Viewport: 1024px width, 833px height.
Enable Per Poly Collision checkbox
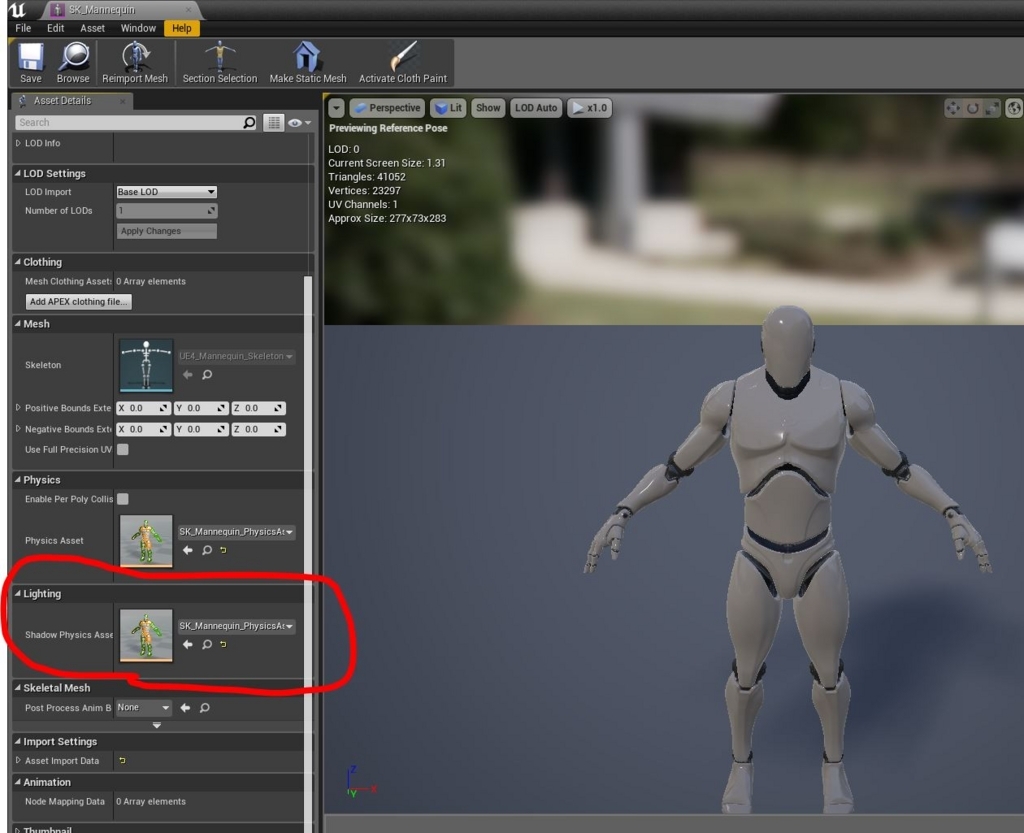(123, 499)
